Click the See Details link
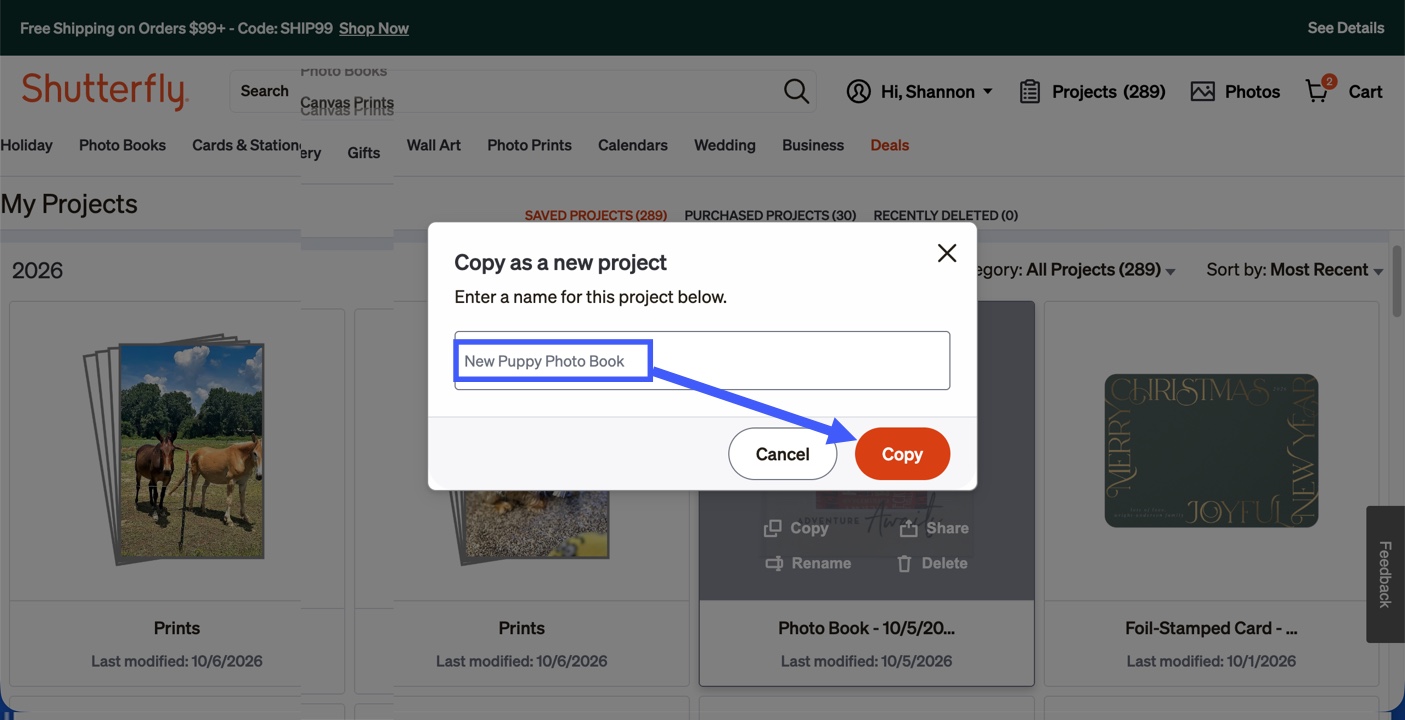The image size is (1405, 720). coord(1346,28)
